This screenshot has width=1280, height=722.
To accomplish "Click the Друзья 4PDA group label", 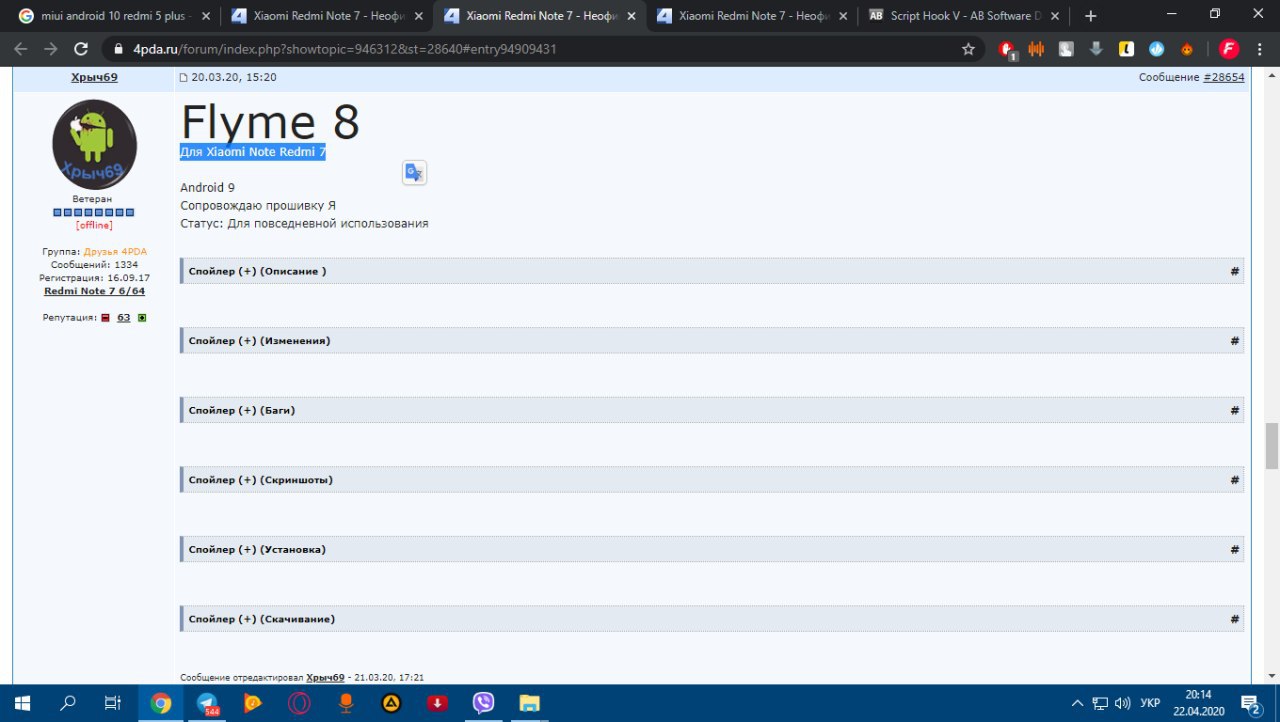I will click(115, 251).
